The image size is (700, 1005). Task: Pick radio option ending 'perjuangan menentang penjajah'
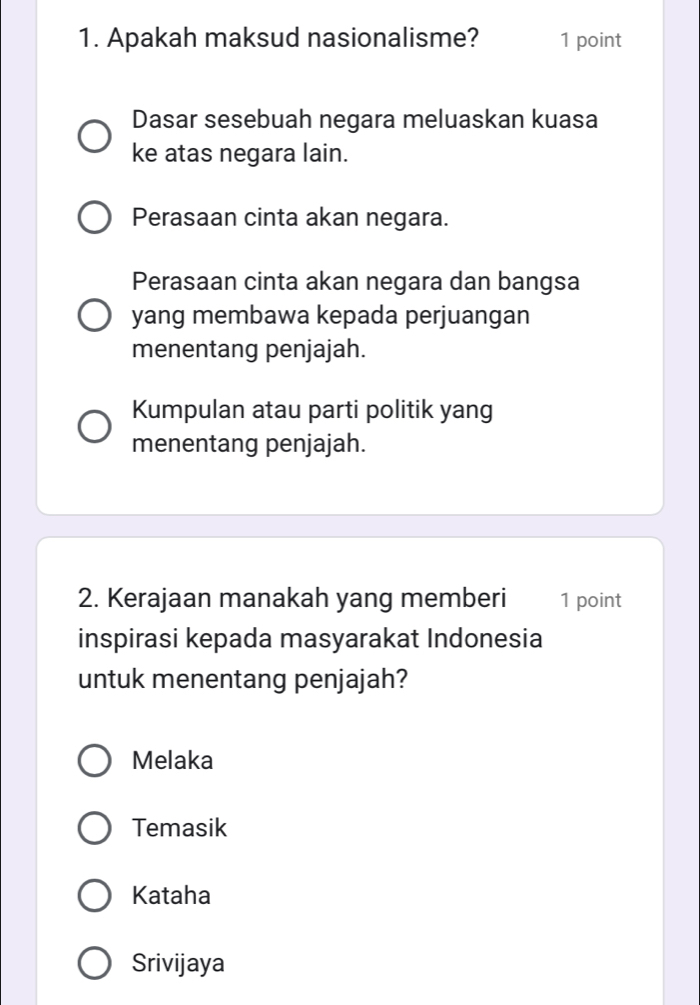[x=96, y=315]
